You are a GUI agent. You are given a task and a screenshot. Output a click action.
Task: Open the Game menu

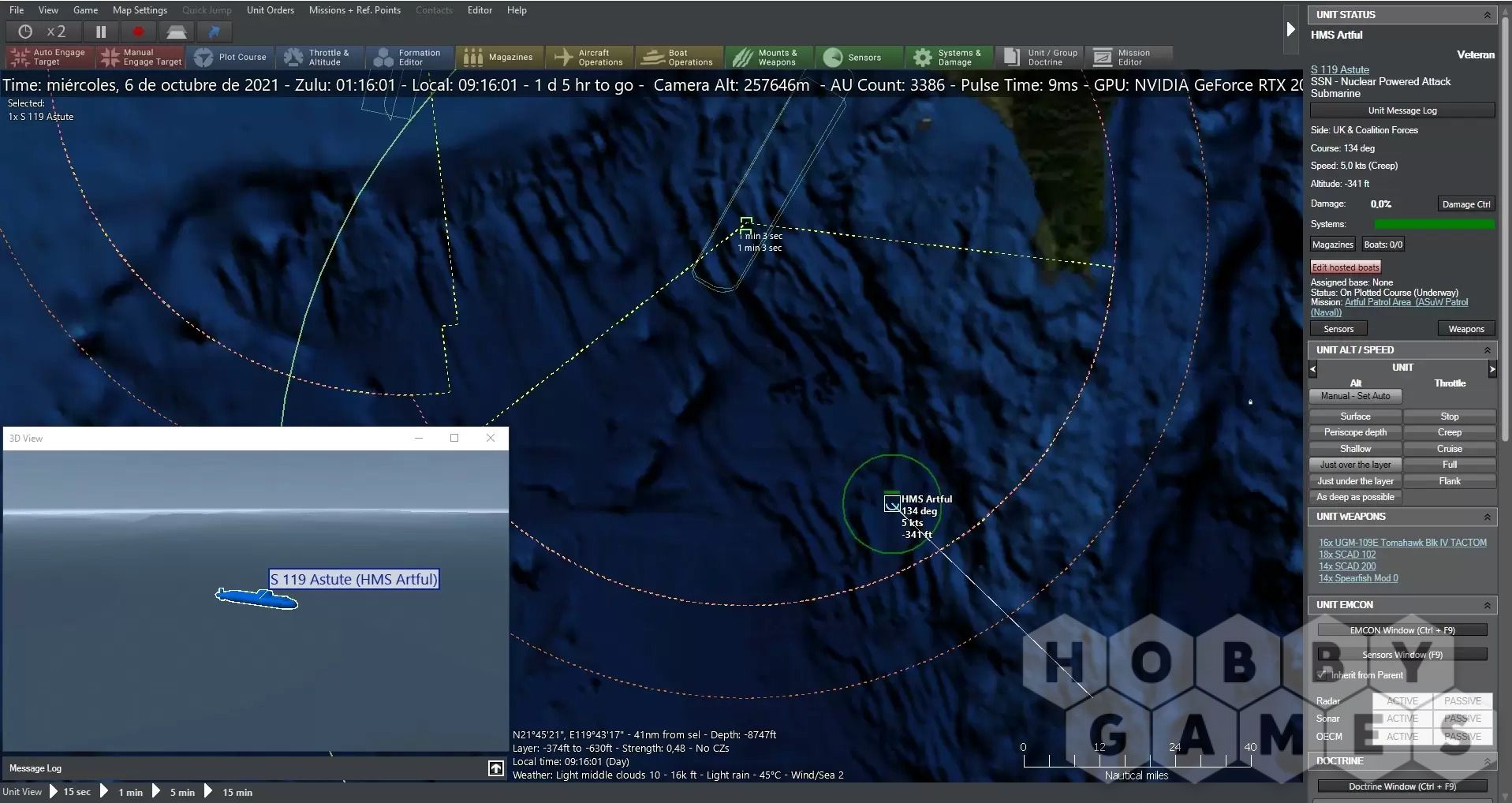[85, 10]
